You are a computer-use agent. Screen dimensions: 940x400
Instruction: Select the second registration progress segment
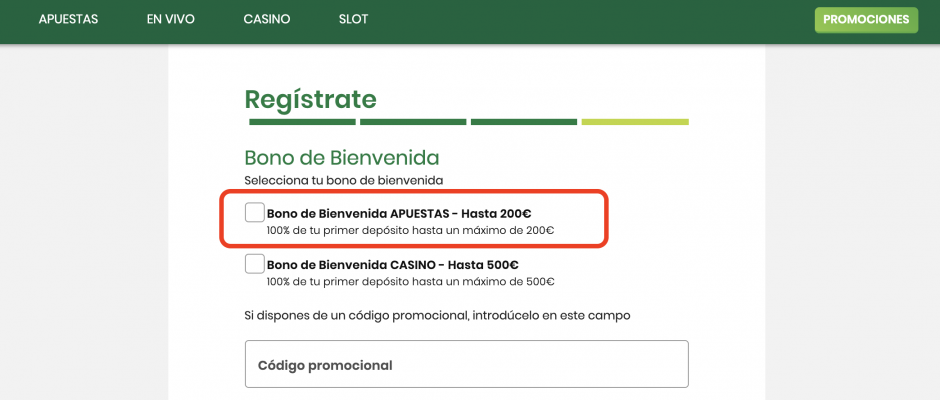[x=413, y=122]
